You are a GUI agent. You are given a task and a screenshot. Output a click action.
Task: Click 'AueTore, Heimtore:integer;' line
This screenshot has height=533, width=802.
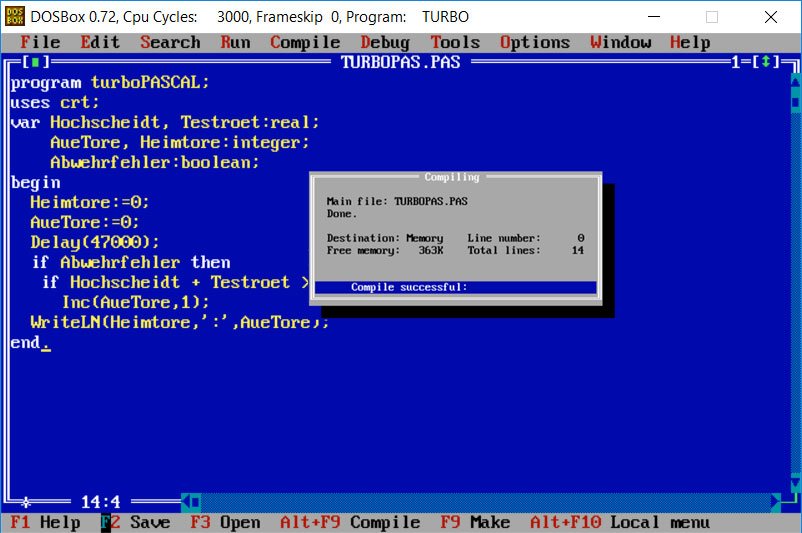[180, 142]
